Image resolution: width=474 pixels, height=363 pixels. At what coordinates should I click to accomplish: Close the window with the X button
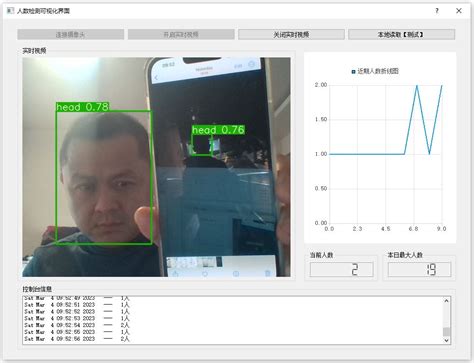459,11
